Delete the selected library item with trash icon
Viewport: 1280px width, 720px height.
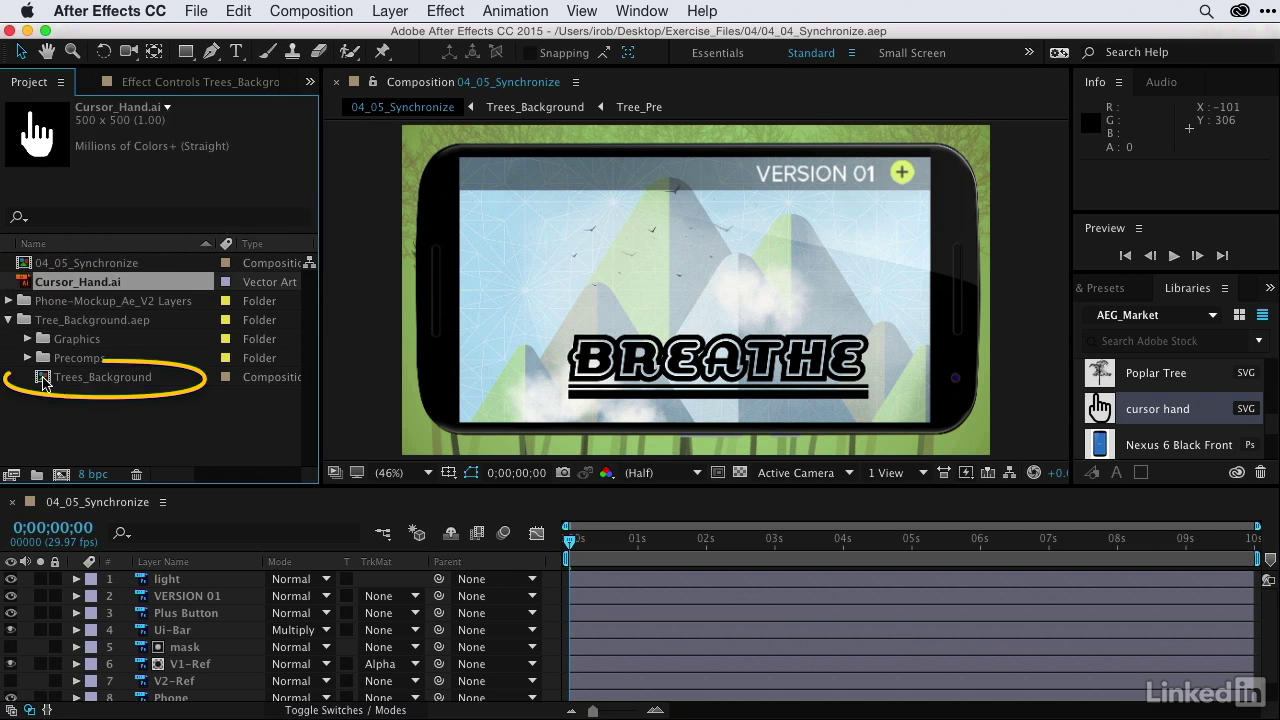1260,472
